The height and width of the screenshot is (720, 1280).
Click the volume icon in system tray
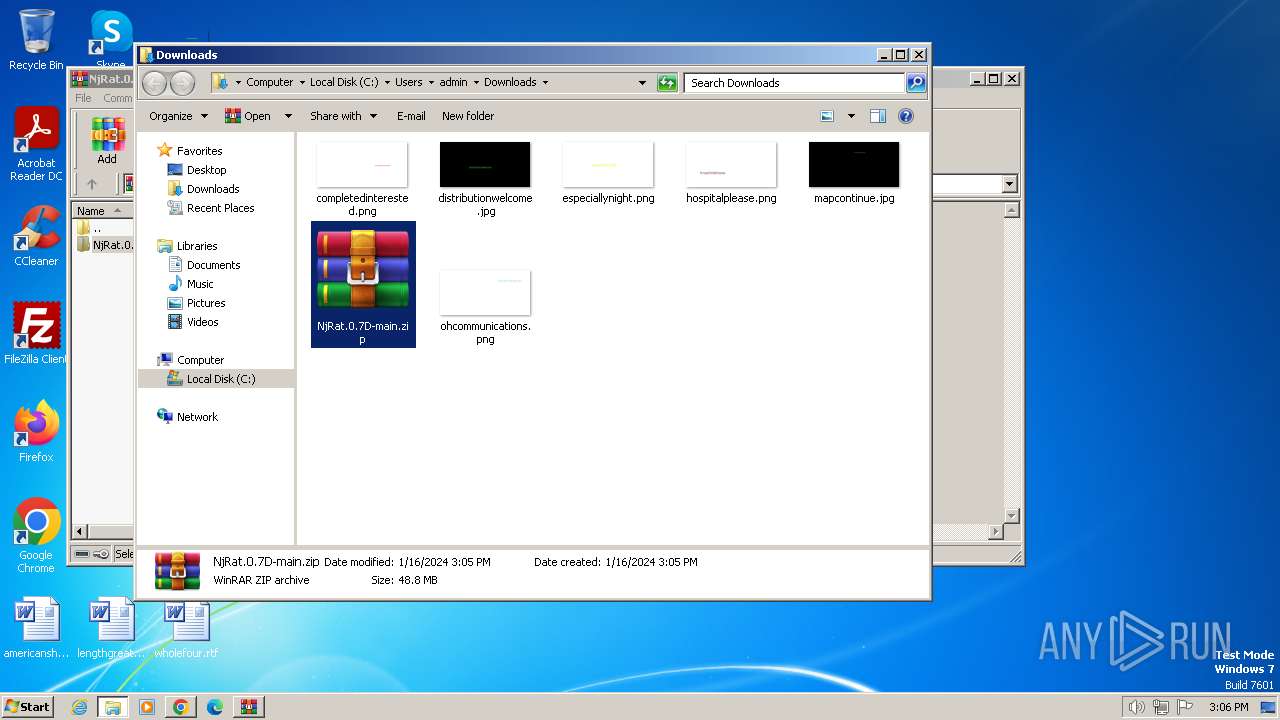(x=1136, y=707)
